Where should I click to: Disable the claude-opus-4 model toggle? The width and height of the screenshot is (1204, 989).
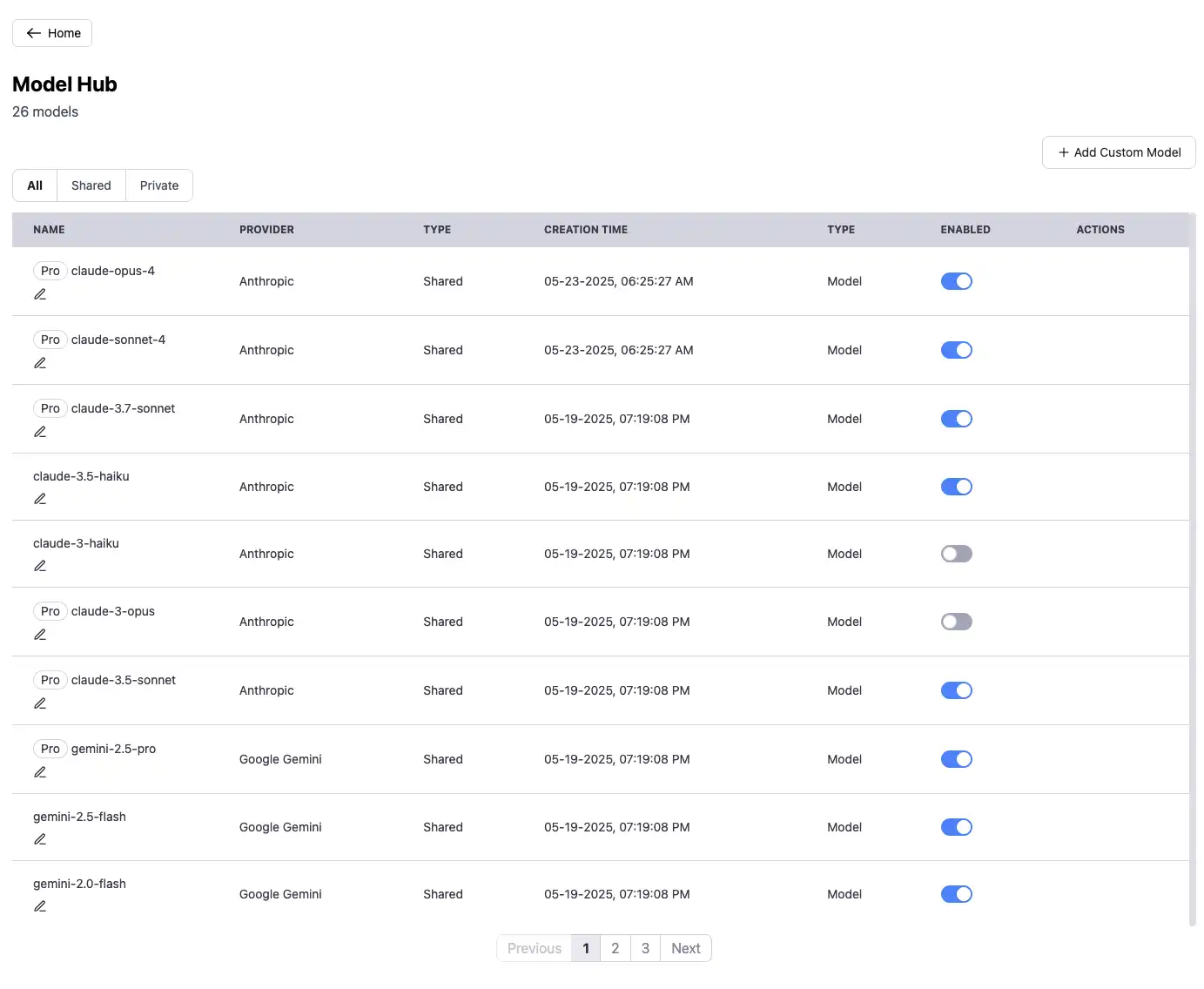coord(956,281)
